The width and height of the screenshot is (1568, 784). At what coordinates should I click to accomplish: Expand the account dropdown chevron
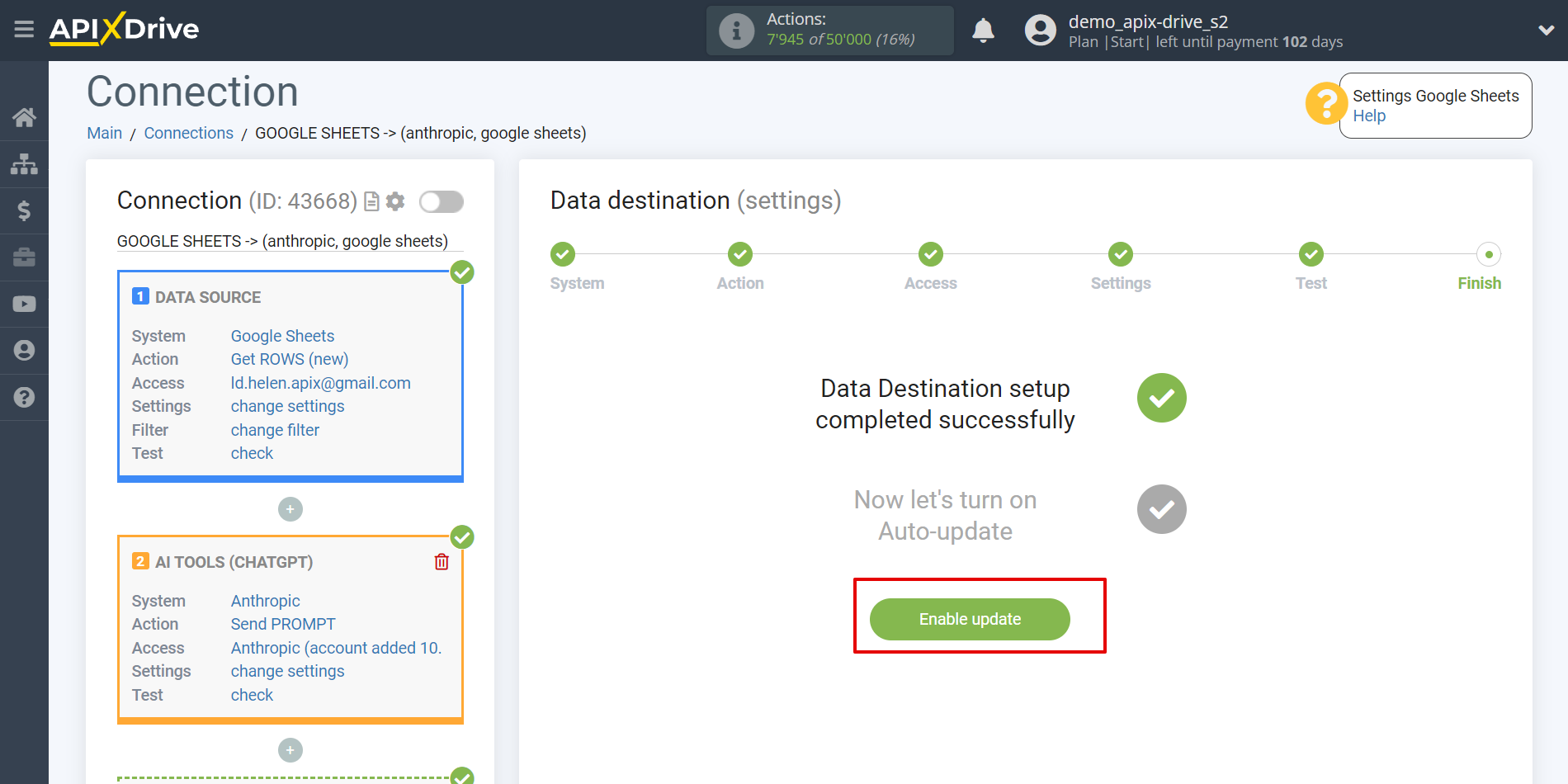(x=1546, y=31)
